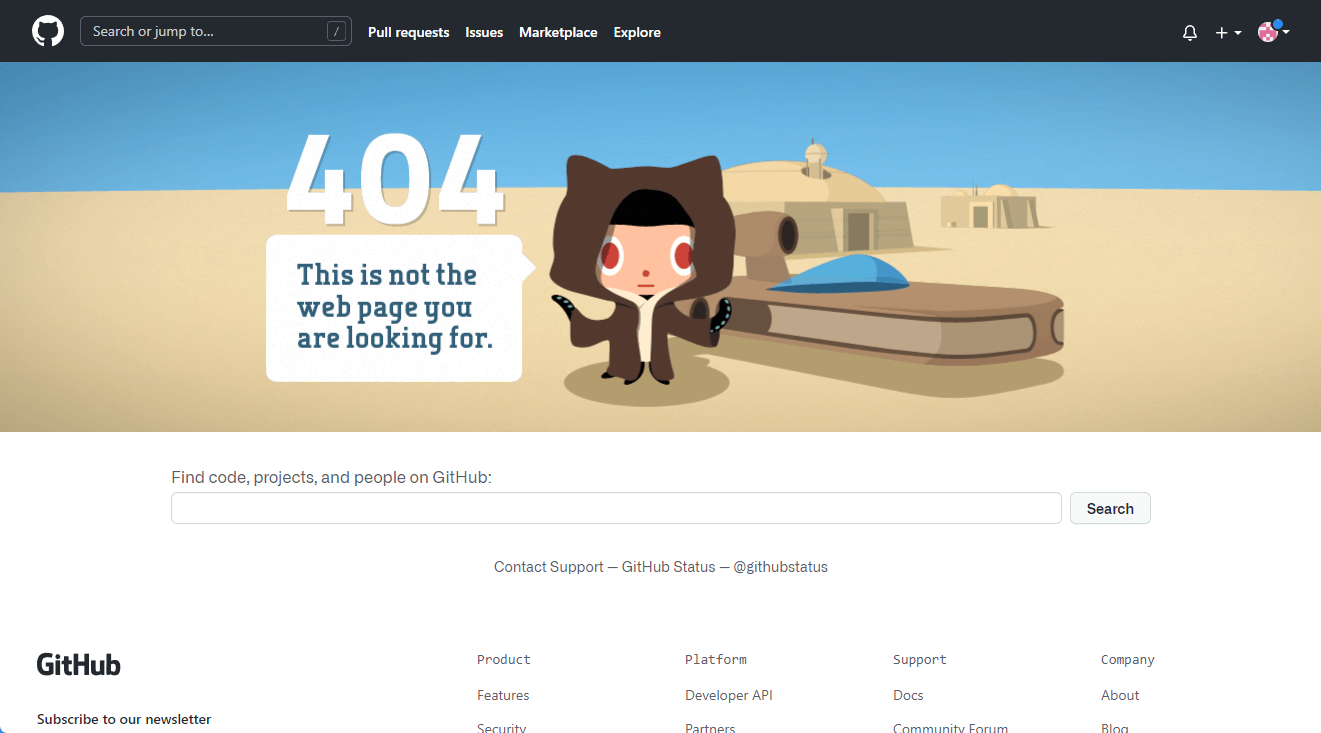
Task: Open Pull requests in the top nav
Action: [408, 32]
